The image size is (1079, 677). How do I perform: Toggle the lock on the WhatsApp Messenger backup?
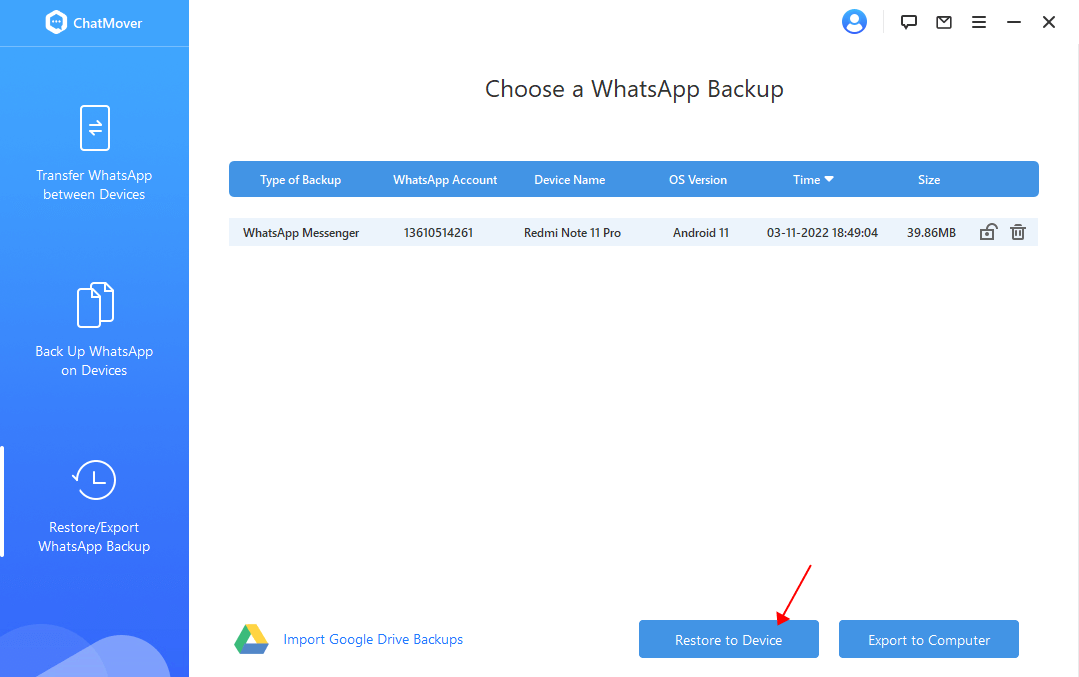coord(988,231)
